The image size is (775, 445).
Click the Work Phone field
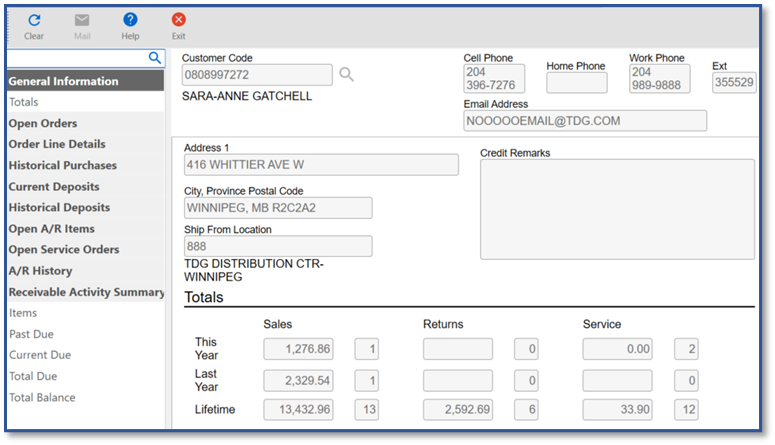tap(659, 79)
